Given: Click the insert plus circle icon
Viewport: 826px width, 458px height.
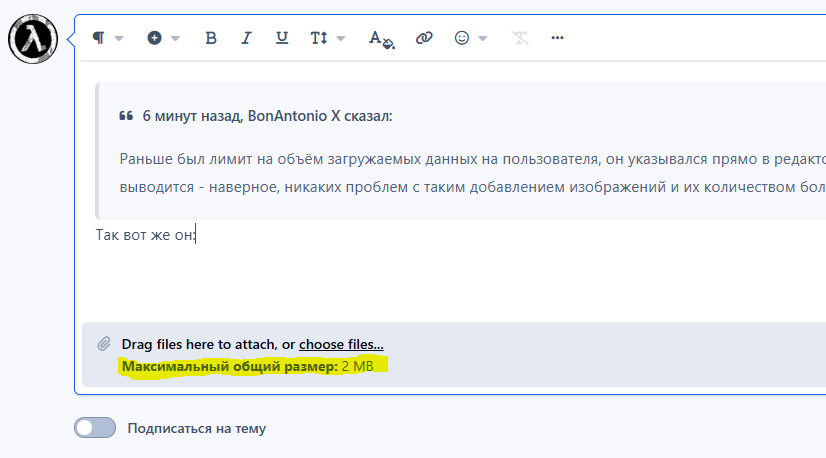Looking at the screenshot, I should [x=155, y=38].
